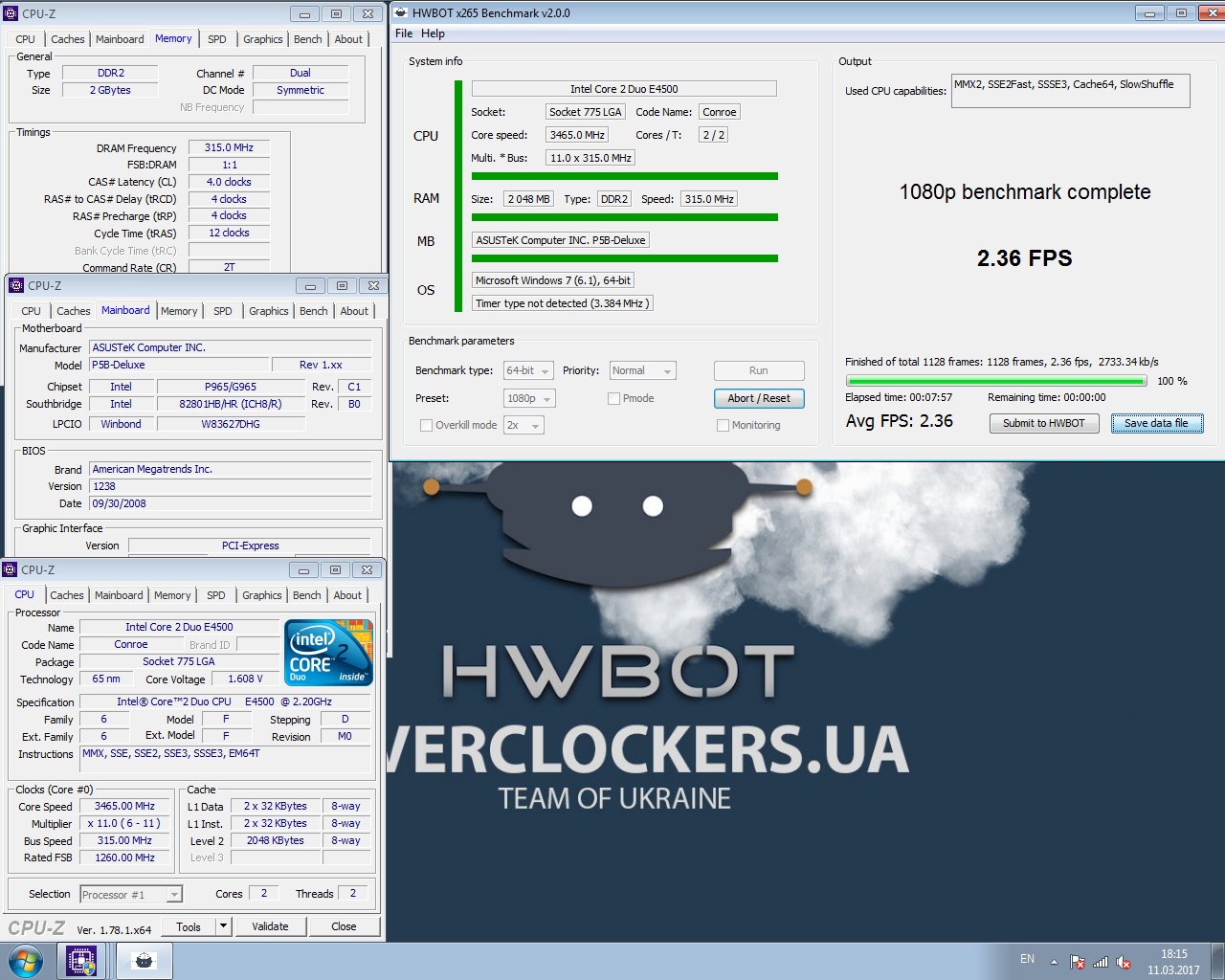Open CPU-Z taskbar icon
The width and height of the screenshot is (1225, 980).
click(81, 961)
